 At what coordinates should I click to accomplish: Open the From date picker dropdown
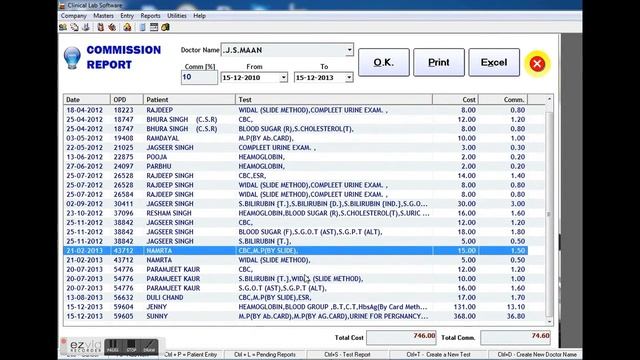[283, 78]
